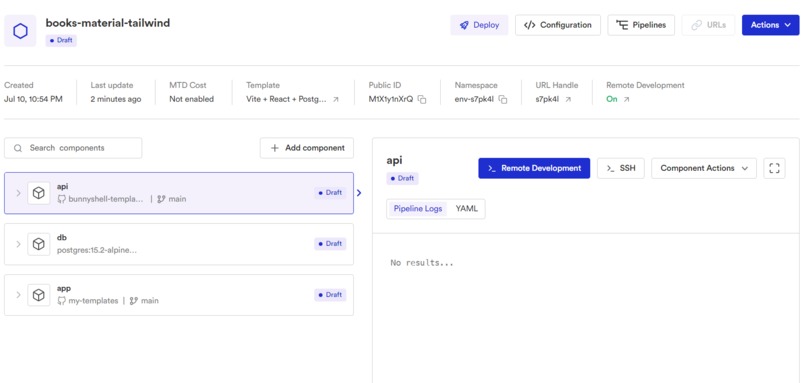Screen dimensions: 806x383
Task: Copy the Public ID M1X1y1nXrQ
Action: click(422, 100)
